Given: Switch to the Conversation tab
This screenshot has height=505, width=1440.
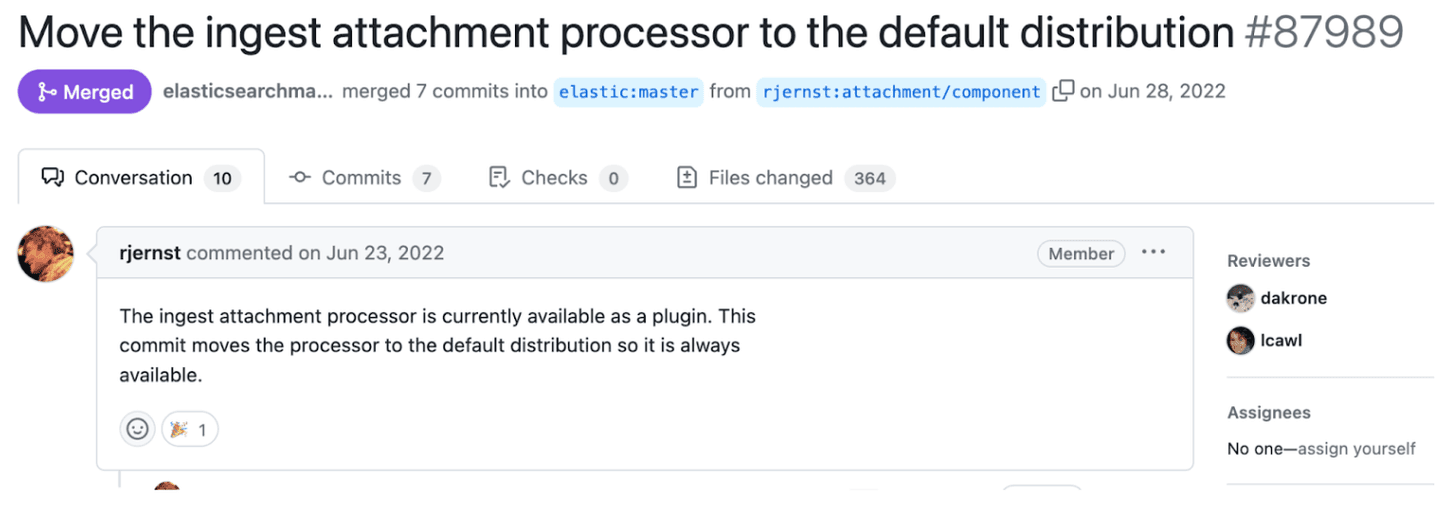Looking at the screenshot, I should tap(141, 178).
